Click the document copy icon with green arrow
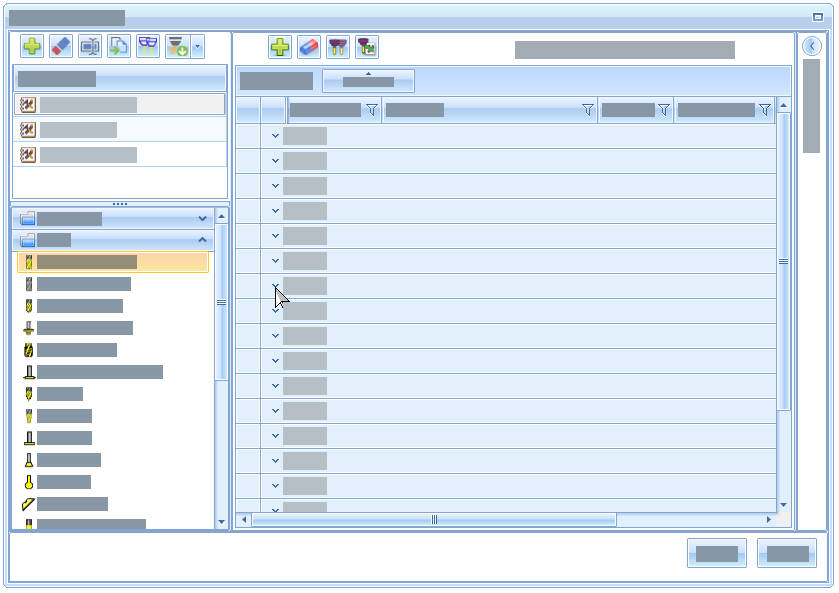 (119, 46)
